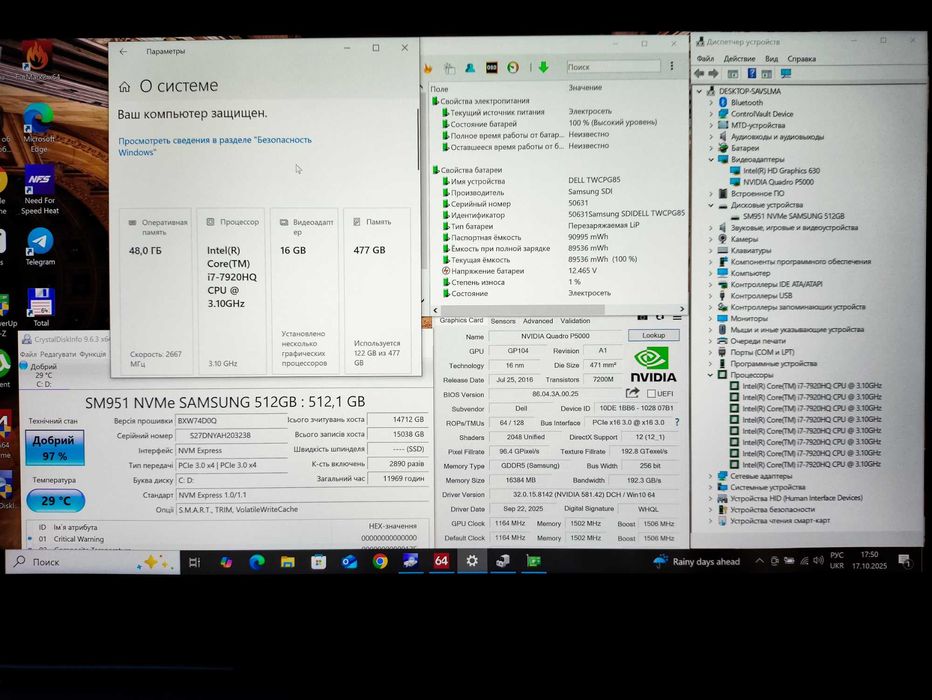Open Microsoft Edge desktop shortcut
This screenshot has height=700, width=932.
tap(39, 127)
